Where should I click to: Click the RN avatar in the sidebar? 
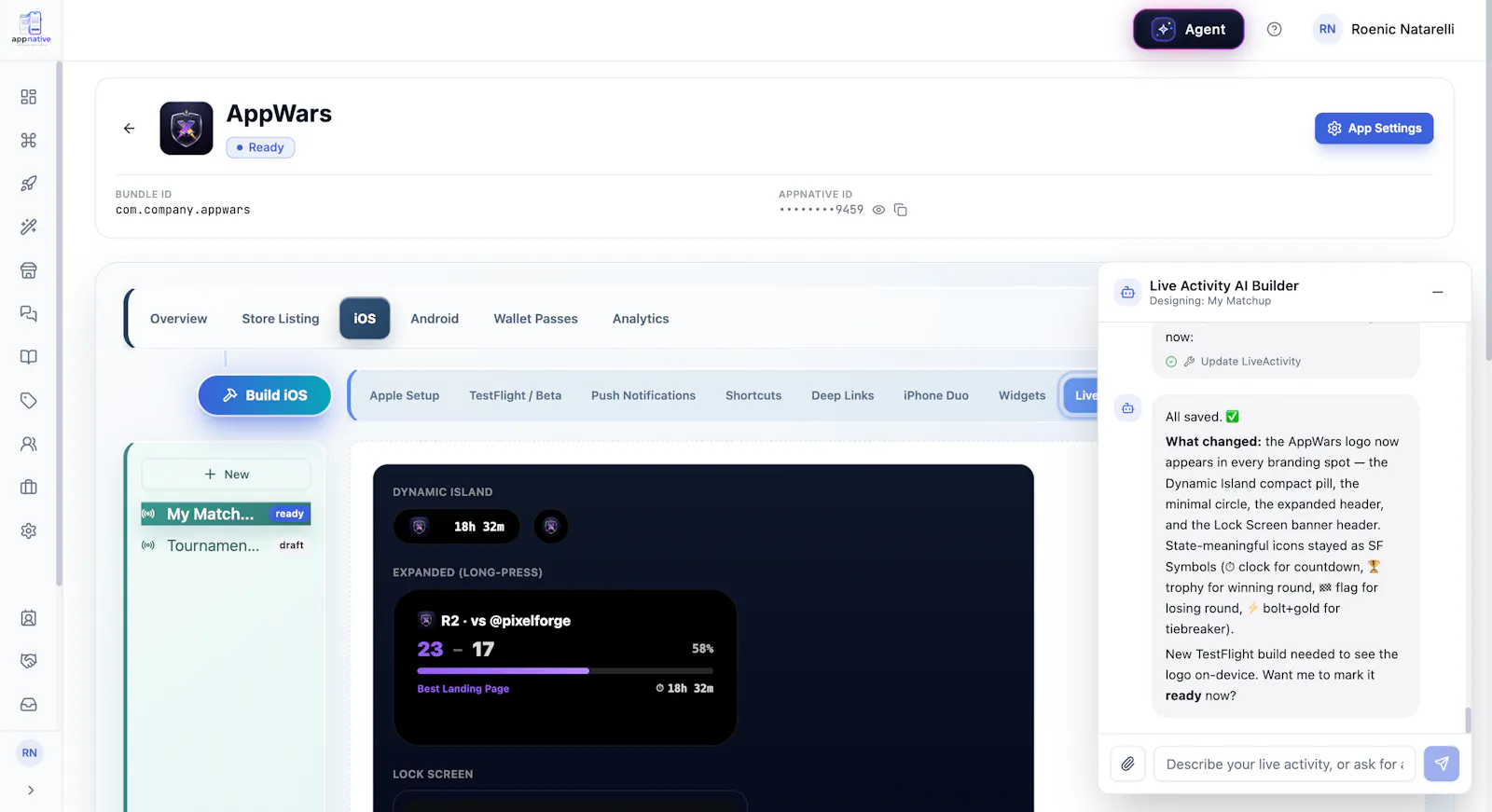30,753
